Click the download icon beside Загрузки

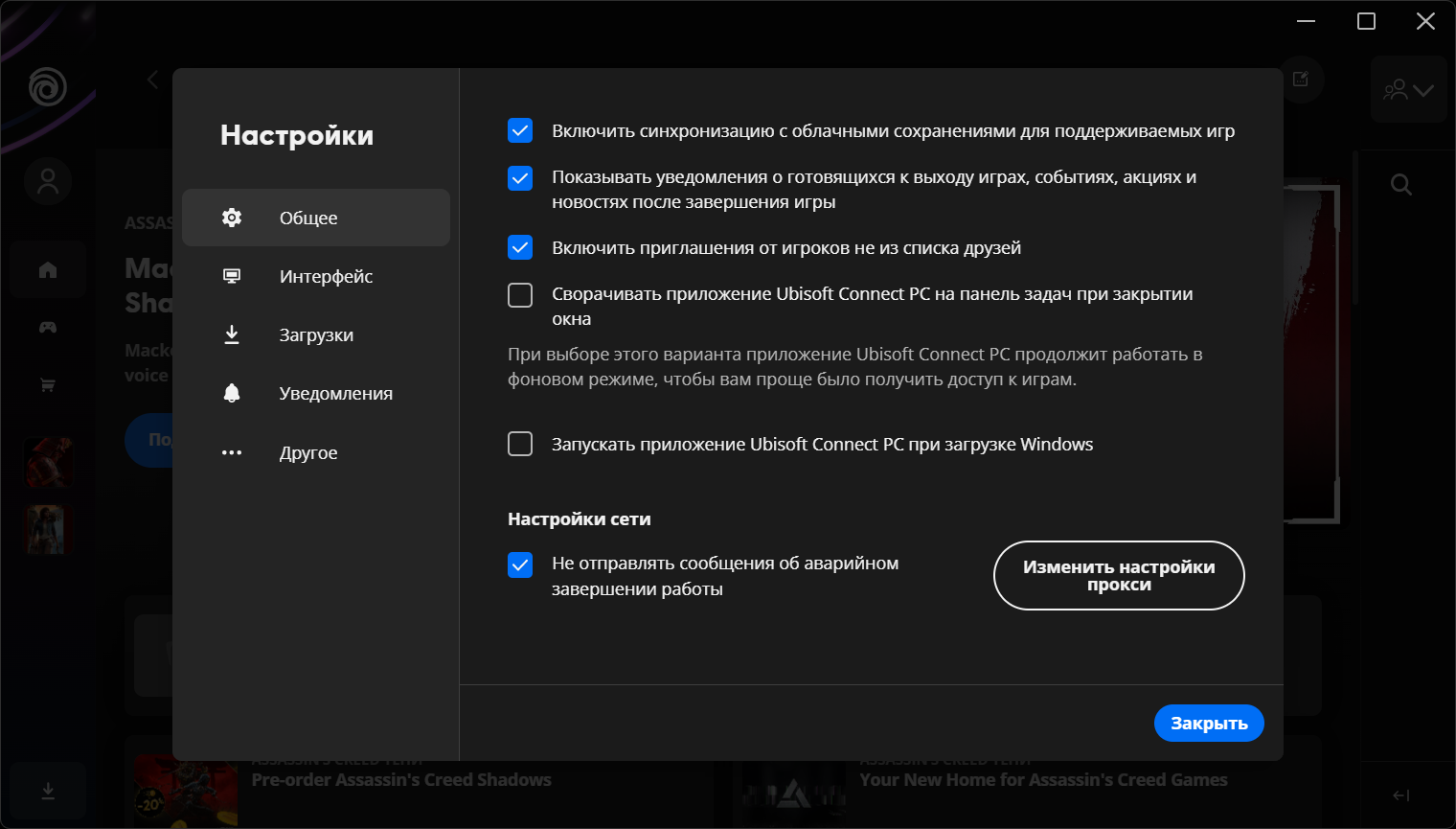point(232,334)
